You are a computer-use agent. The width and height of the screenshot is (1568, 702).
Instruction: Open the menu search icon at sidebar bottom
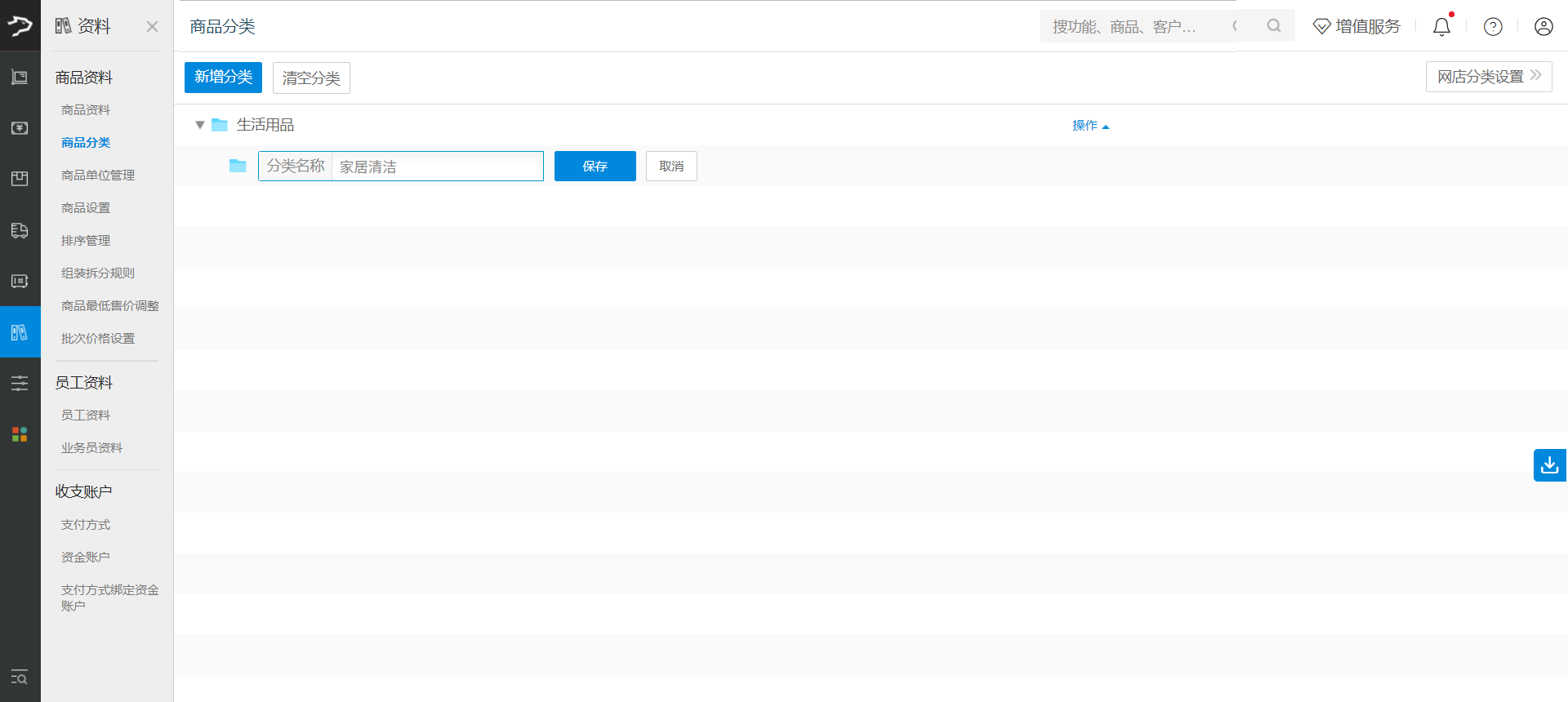click(20, 678)
